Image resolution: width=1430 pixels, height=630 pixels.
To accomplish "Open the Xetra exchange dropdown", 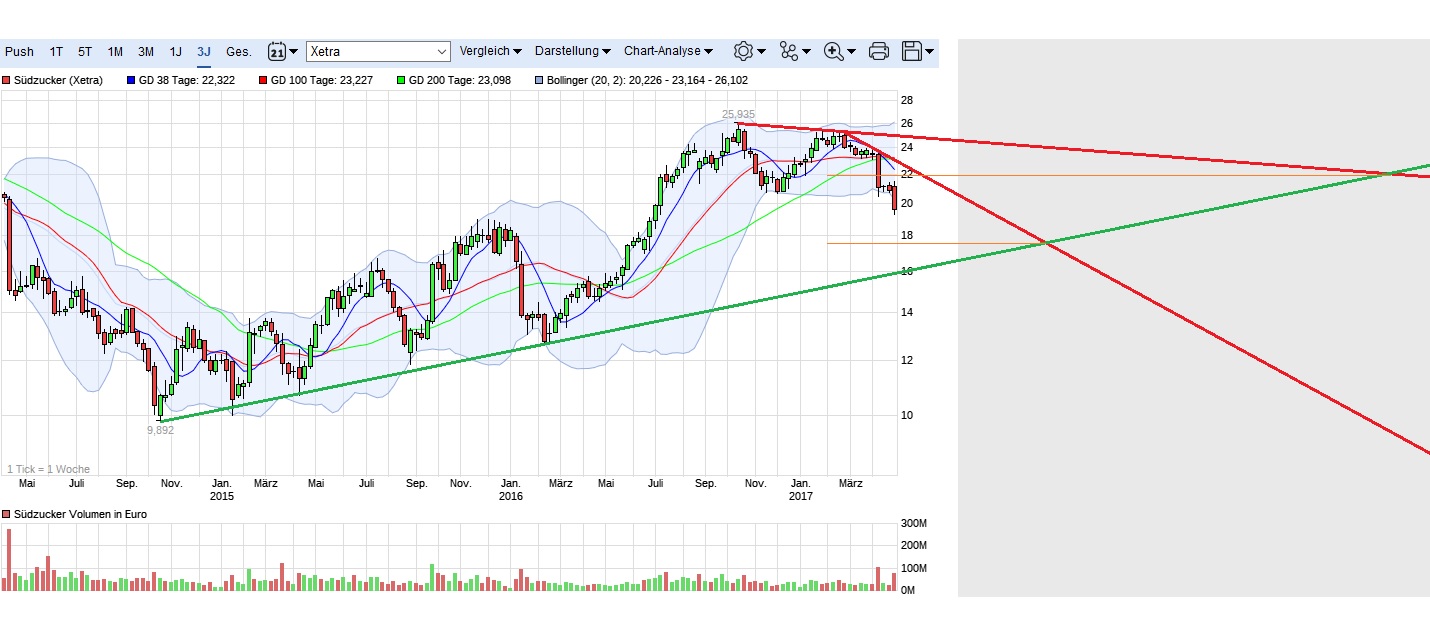I will coord(378,51).
